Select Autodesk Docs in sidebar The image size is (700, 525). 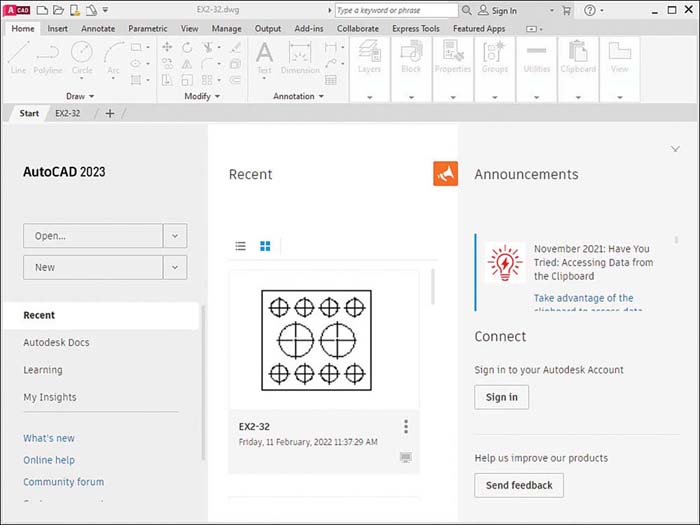click(x=56, y=342)
